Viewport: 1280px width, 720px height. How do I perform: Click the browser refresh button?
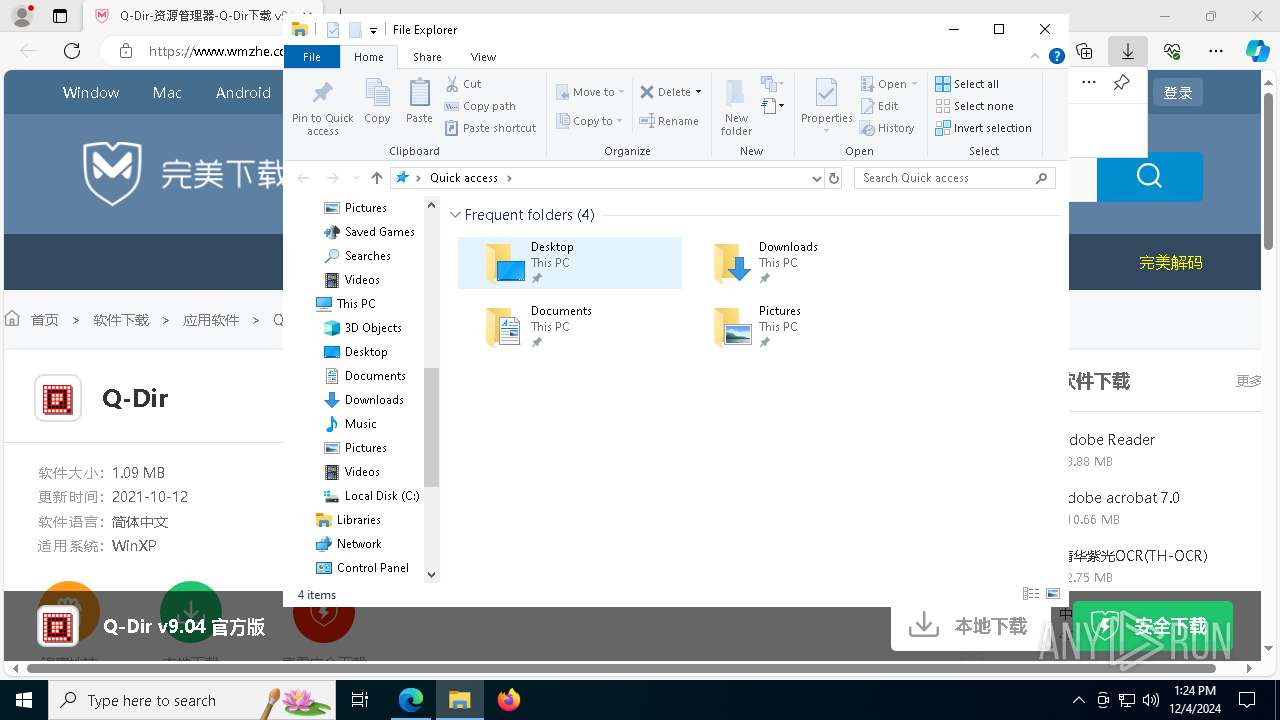point(72,51)
